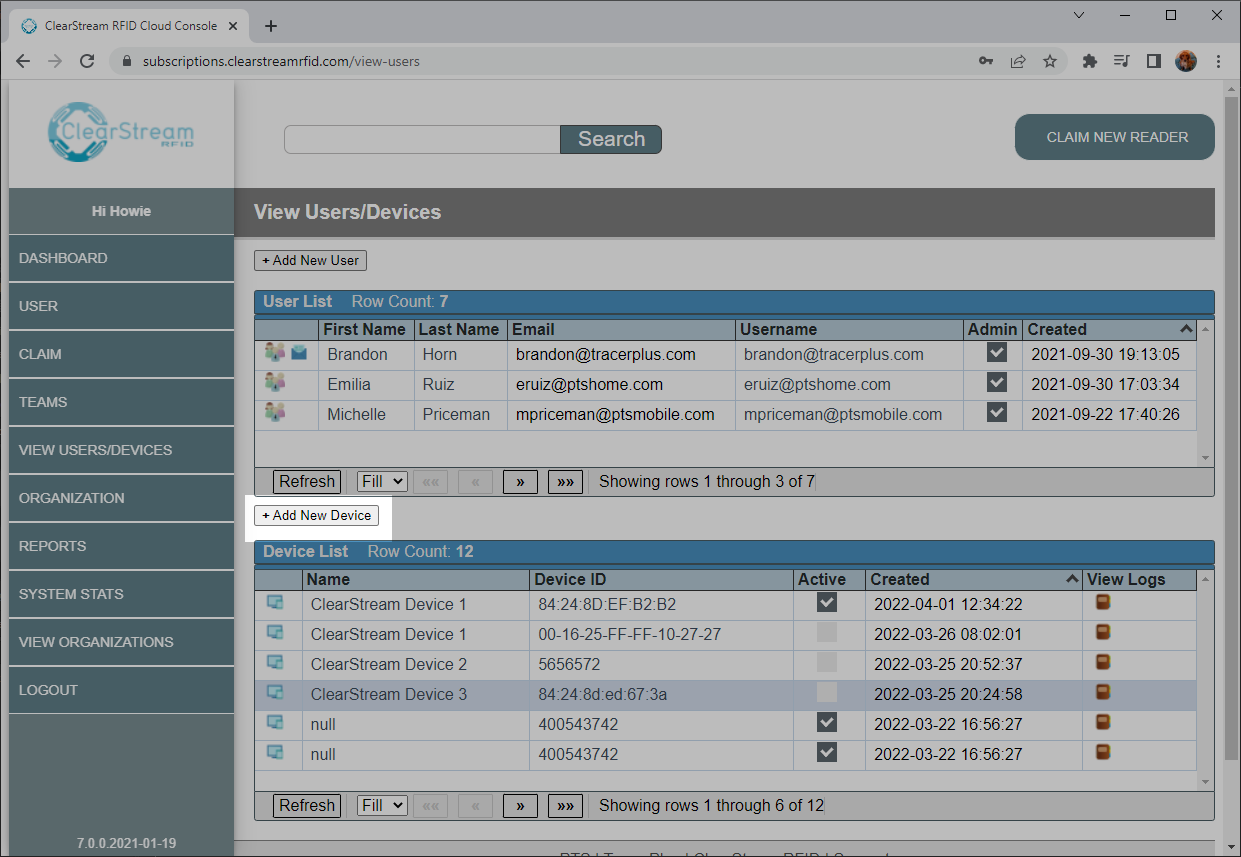Screen dimensions: 1241x857
Task: Reload the current page
Action: 87,61
